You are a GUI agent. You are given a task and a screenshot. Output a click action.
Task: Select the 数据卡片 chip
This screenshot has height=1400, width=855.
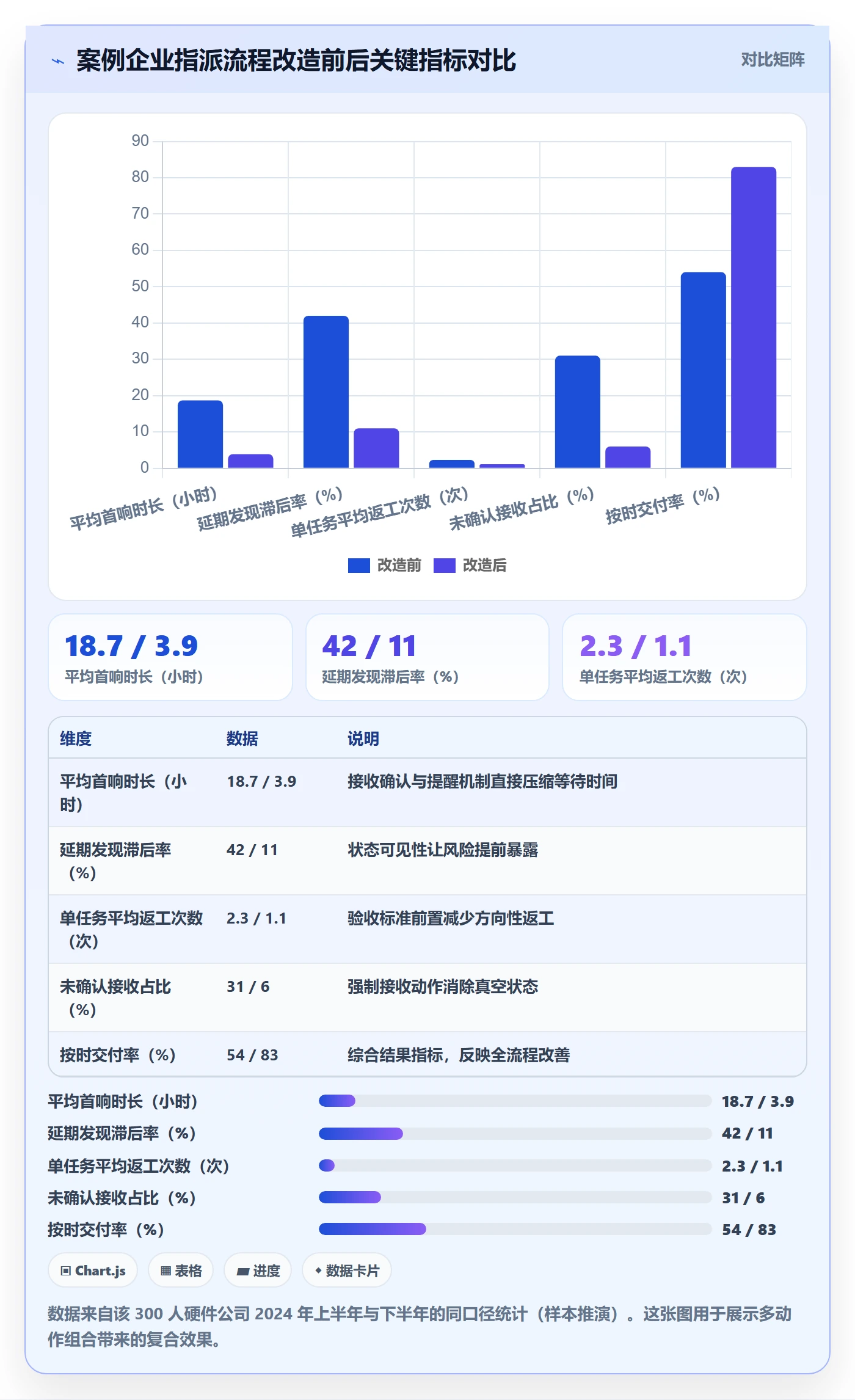[x=347, y=1271]
